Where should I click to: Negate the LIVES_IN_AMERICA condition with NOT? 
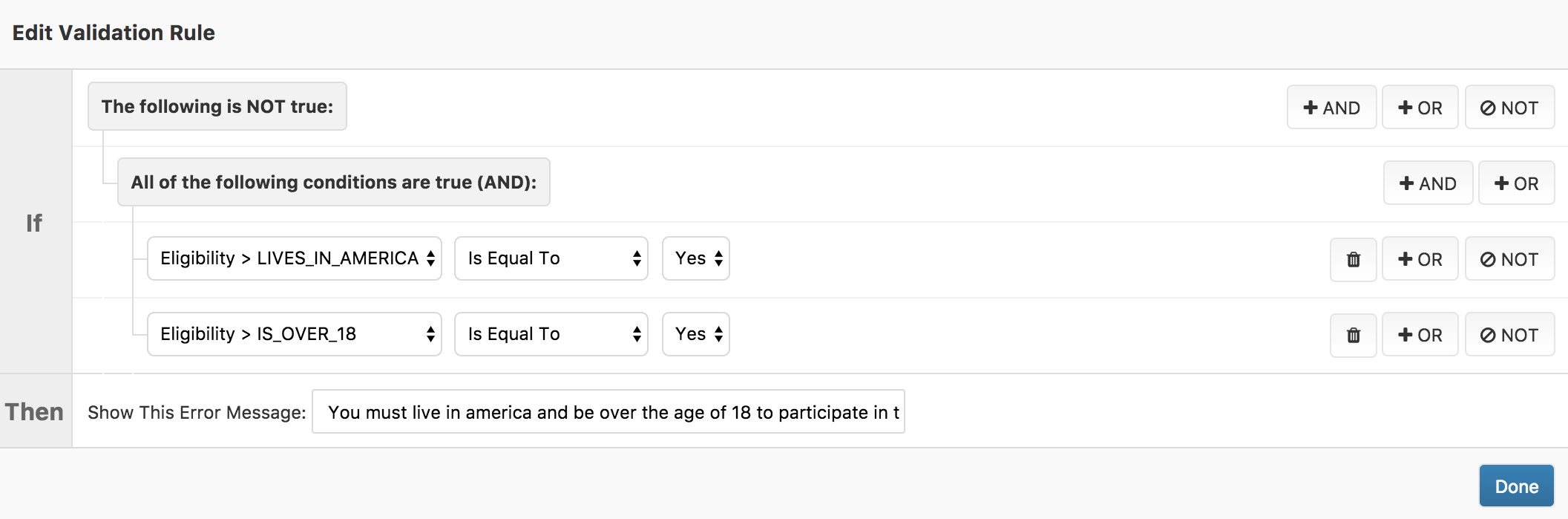(x=1509, y=259)
